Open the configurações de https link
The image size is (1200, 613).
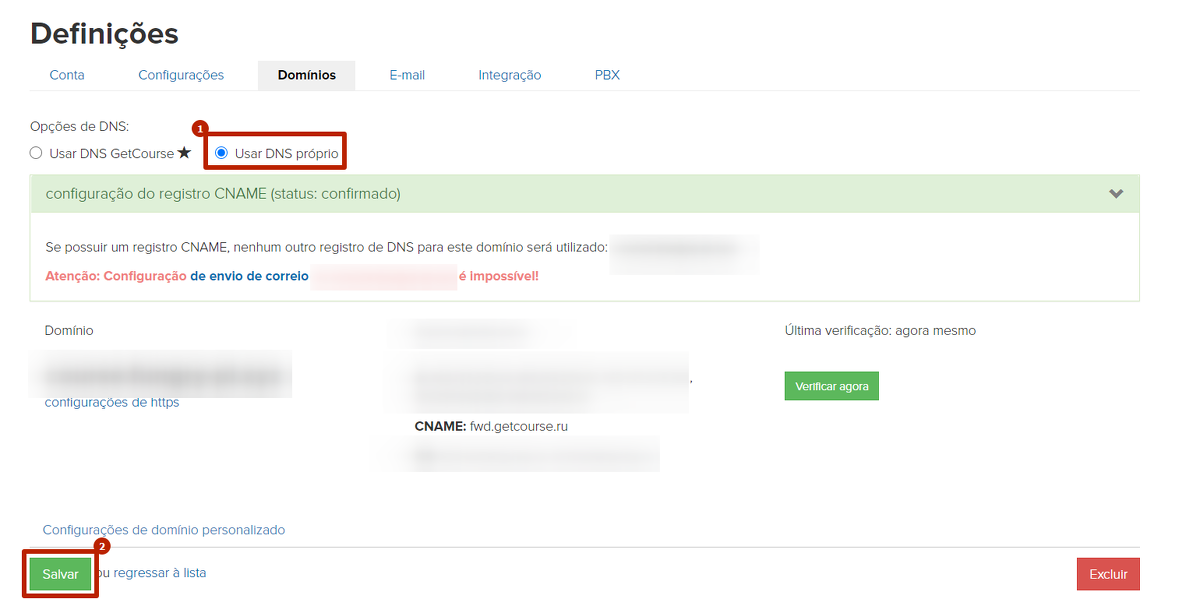click(x=112, y=402)
